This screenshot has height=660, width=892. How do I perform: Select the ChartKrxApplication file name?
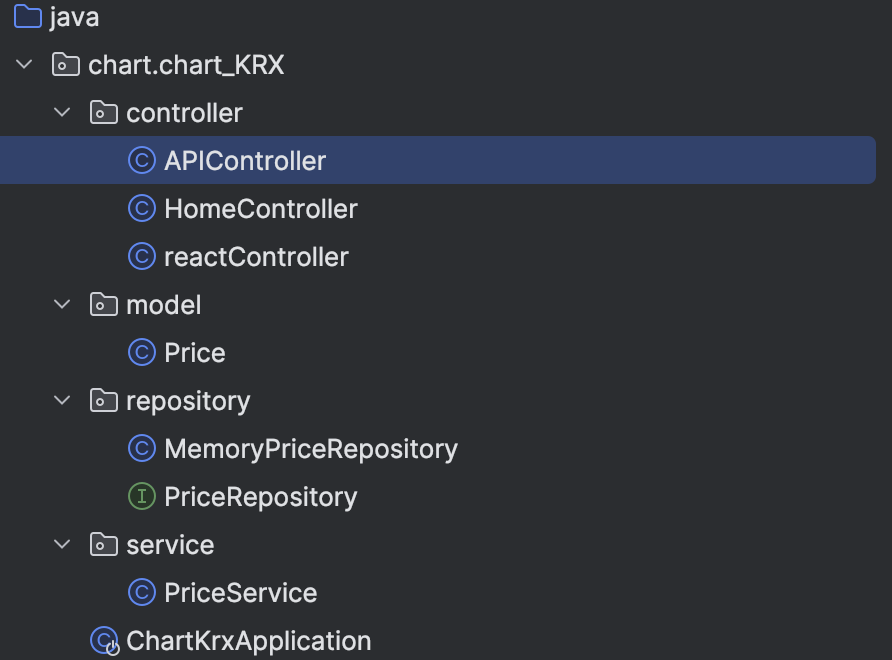(248, 641)
